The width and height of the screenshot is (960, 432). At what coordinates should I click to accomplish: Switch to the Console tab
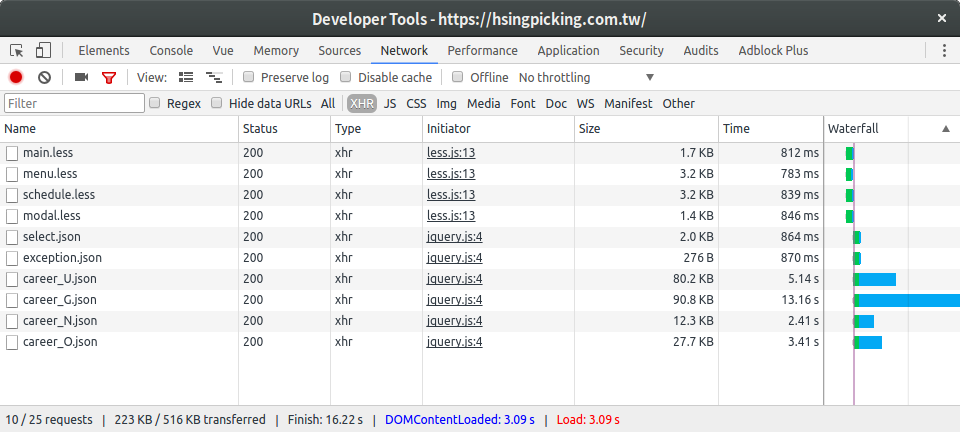coord(171,51)
